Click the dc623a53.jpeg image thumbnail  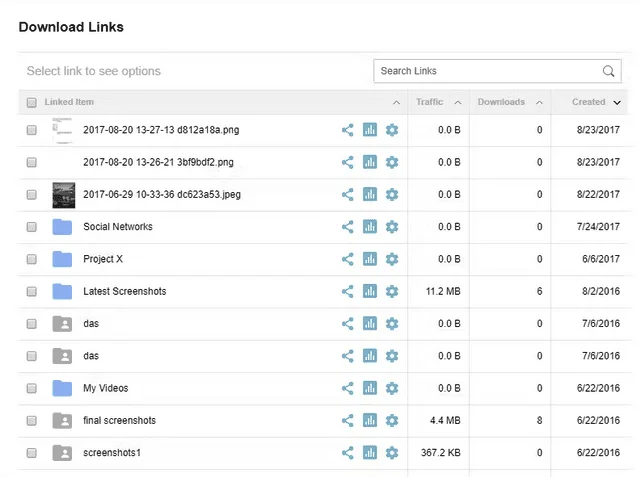click(64, 195)
